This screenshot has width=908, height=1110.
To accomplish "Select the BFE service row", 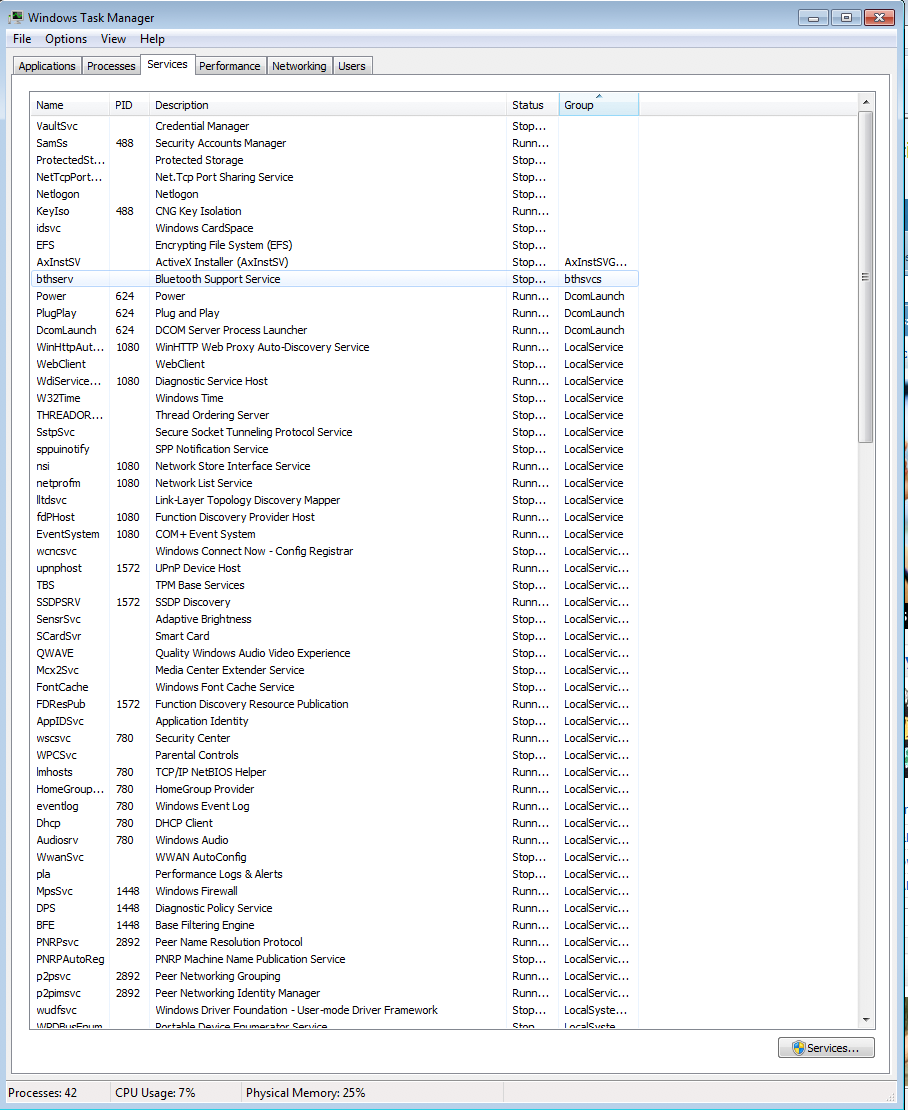I will 335,925.
